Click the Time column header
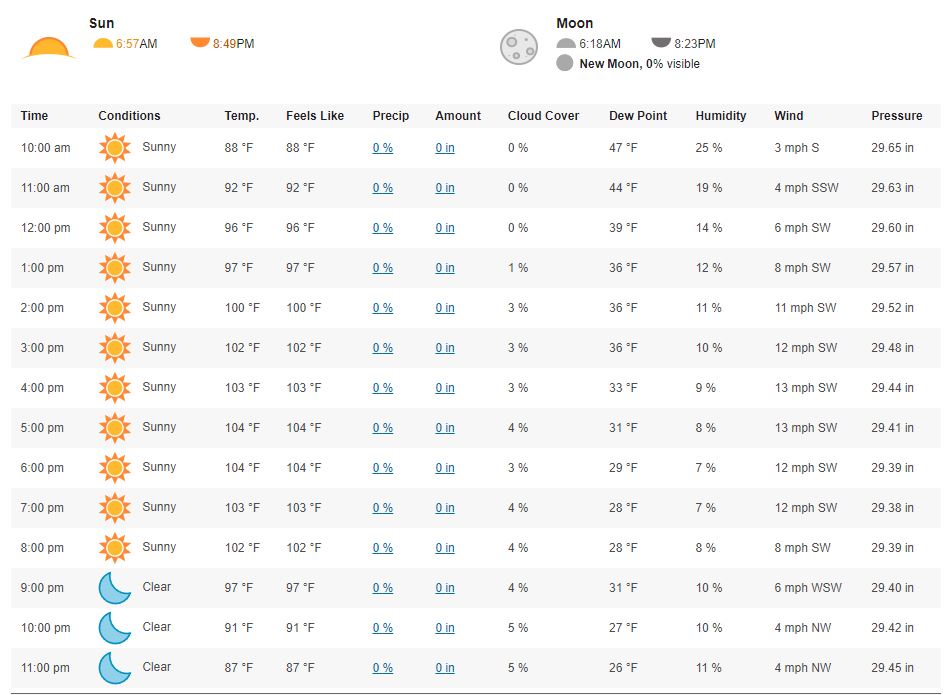The image size is (948, 695). 34,115
